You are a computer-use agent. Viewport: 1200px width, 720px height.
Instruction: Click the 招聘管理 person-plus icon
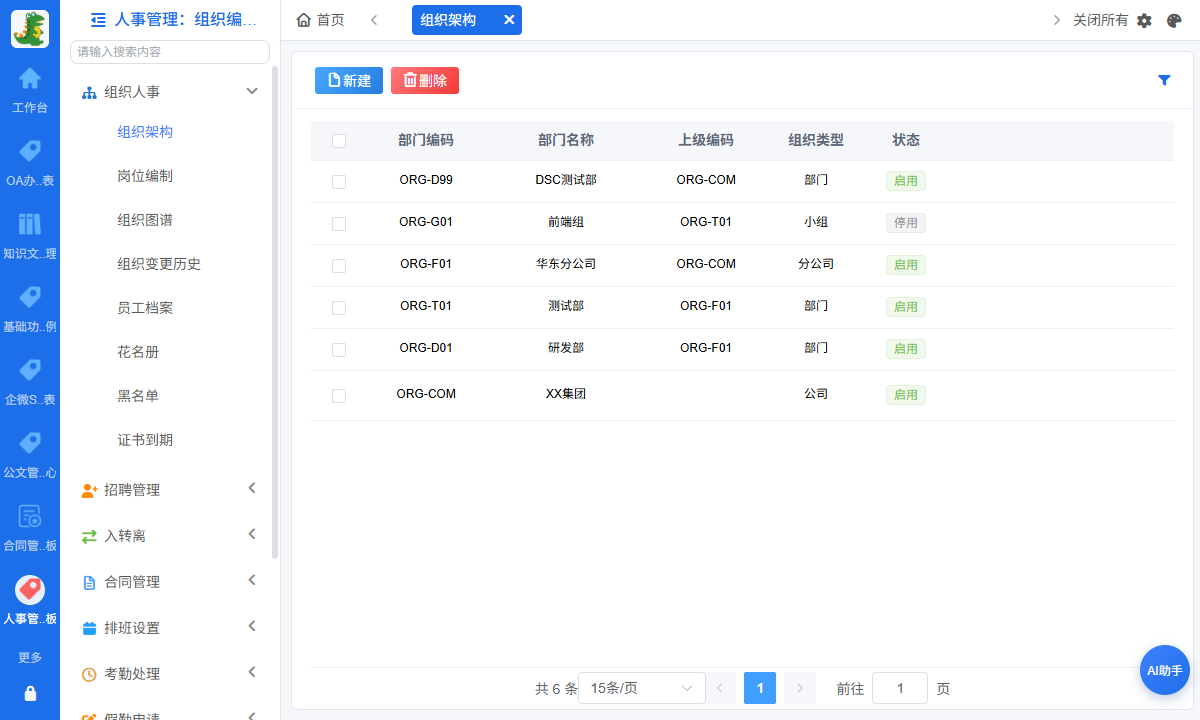pos(89,490)
